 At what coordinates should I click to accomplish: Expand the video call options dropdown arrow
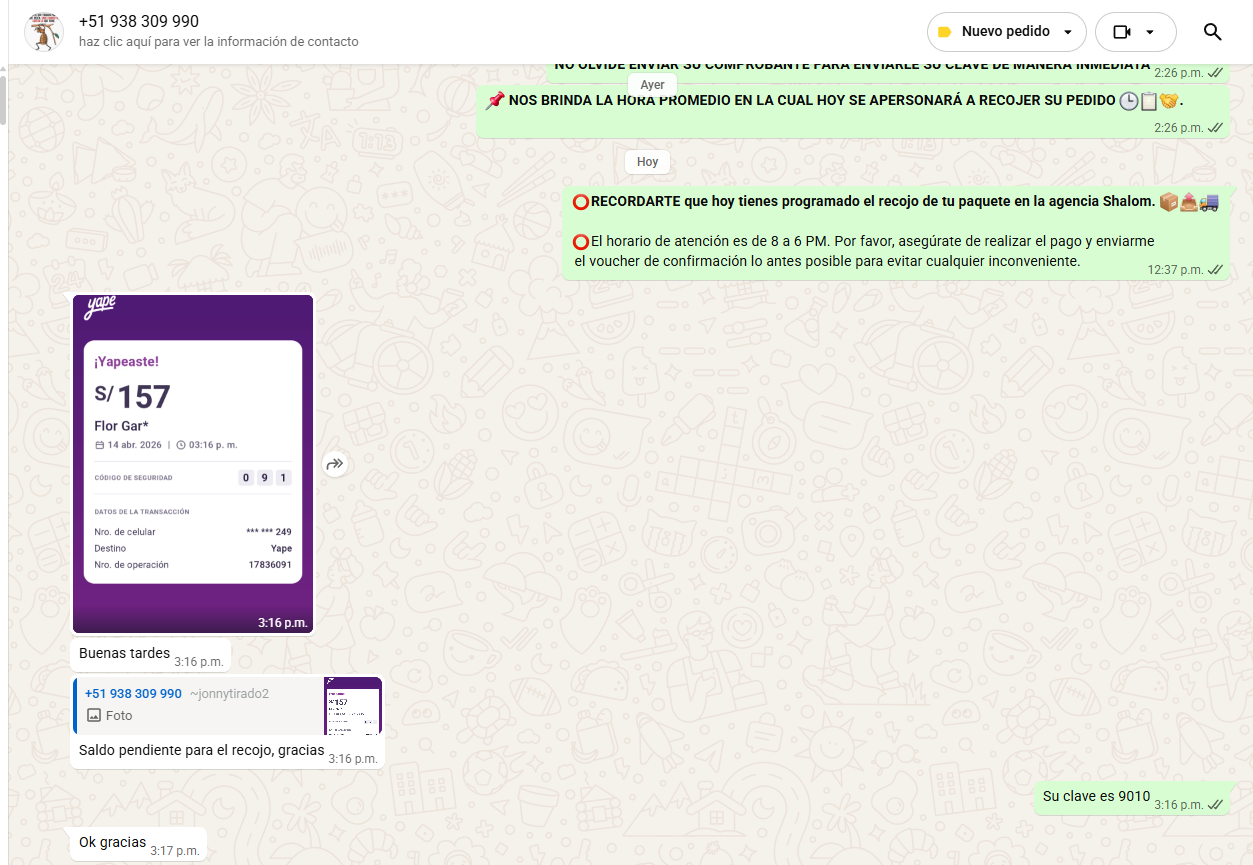1150,32
